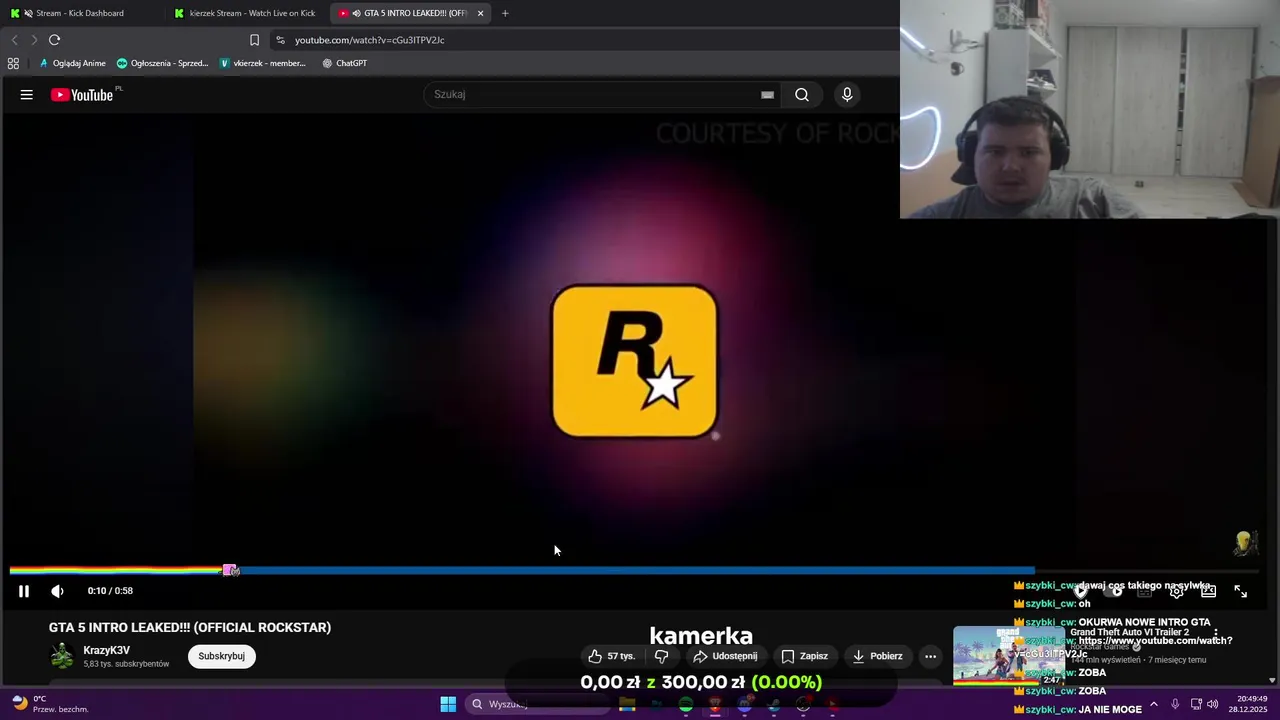Open vkierzek - member... bookmark

click(263, 63)
